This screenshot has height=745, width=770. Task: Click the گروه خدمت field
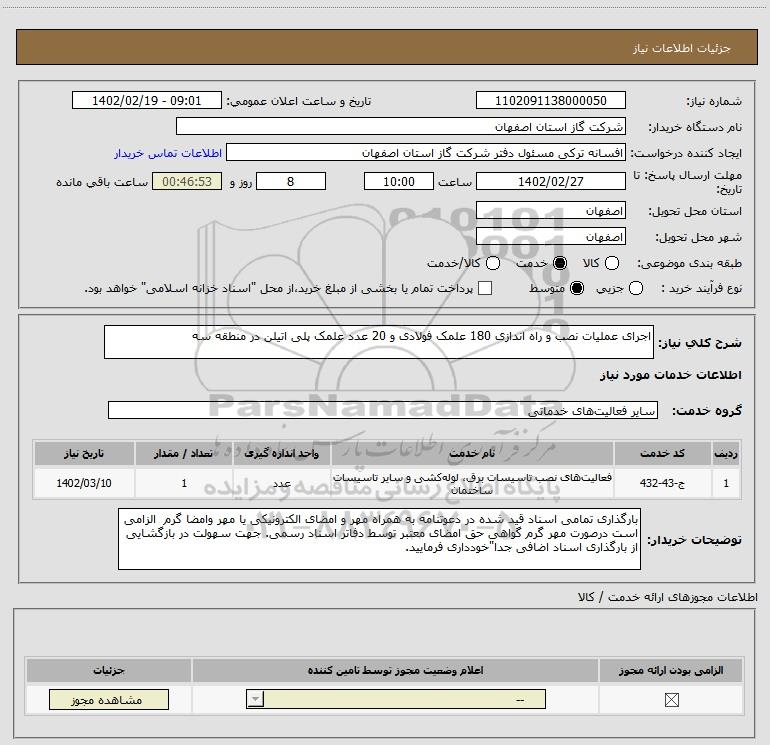(383, 410)
